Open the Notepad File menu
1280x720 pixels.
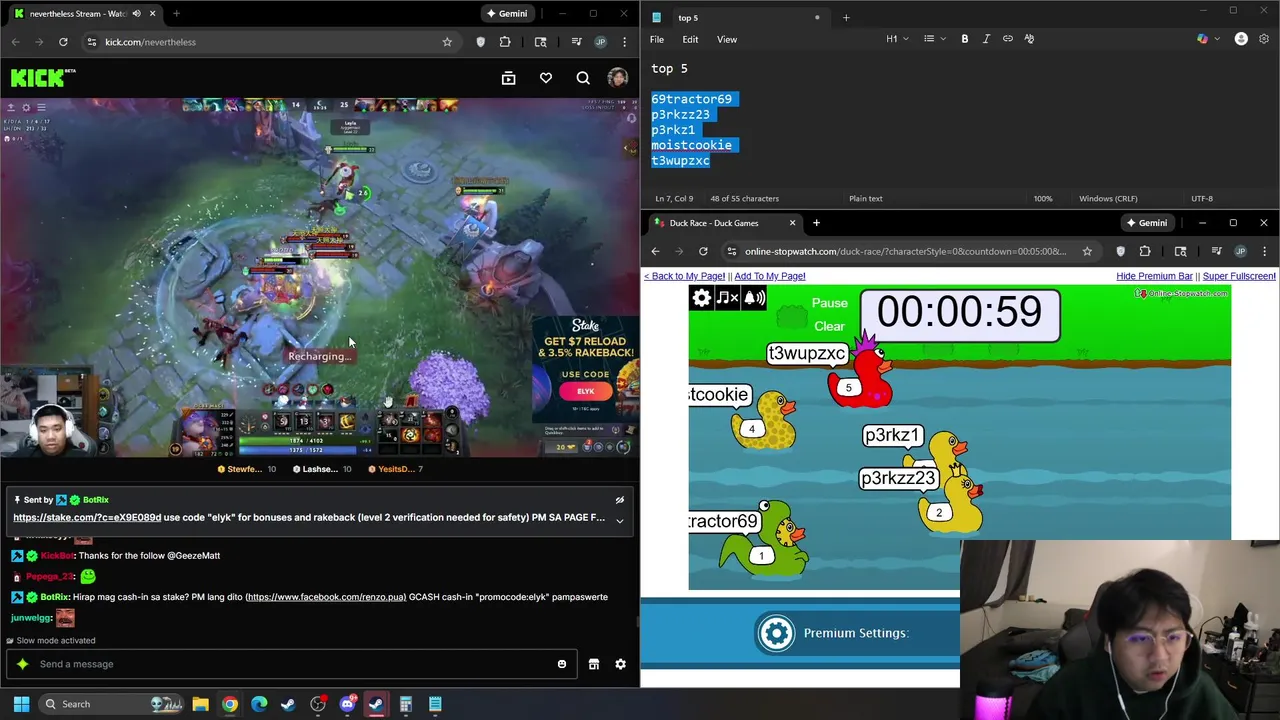pyautogui.click(x=657, y=39)
